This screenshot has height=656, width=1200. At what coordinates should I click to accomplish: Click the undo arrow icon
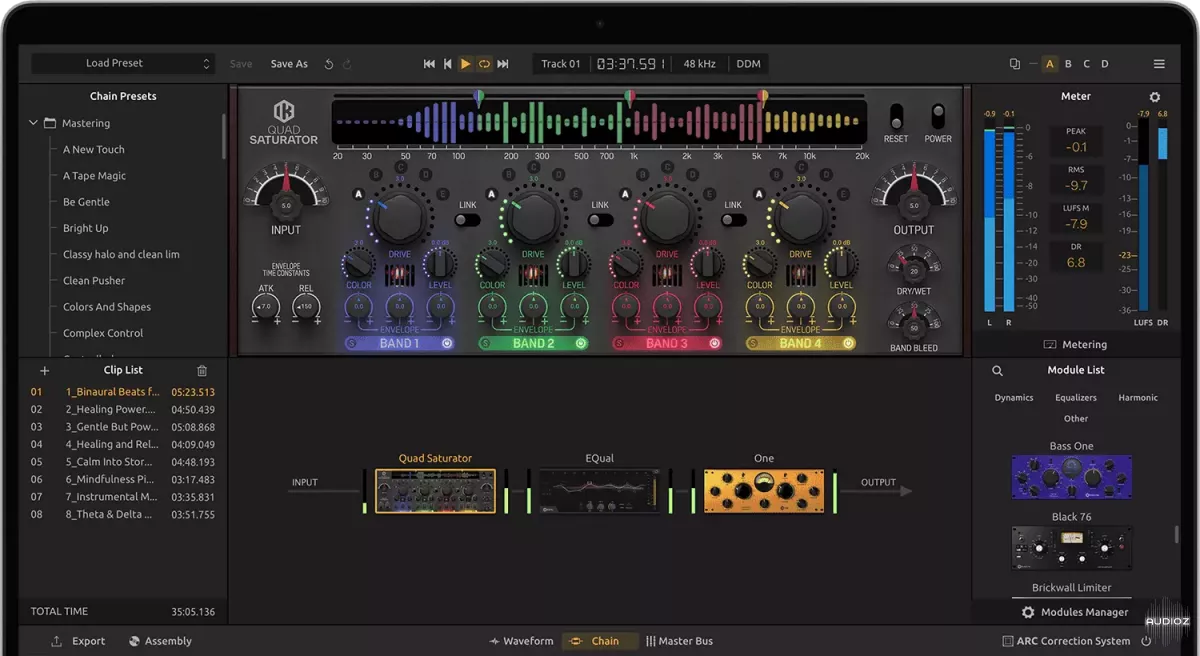(329, 64)
